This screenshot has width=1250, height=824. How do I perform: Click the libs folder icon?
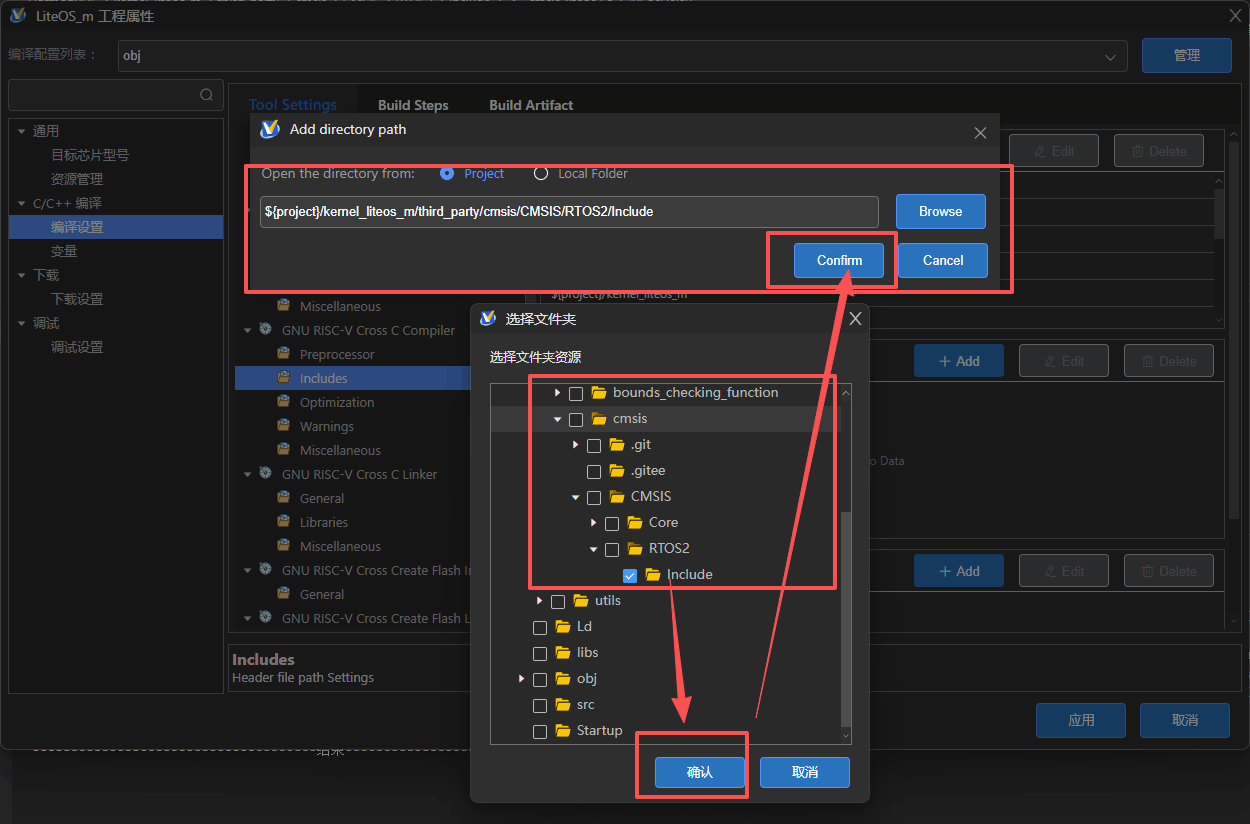563,652
